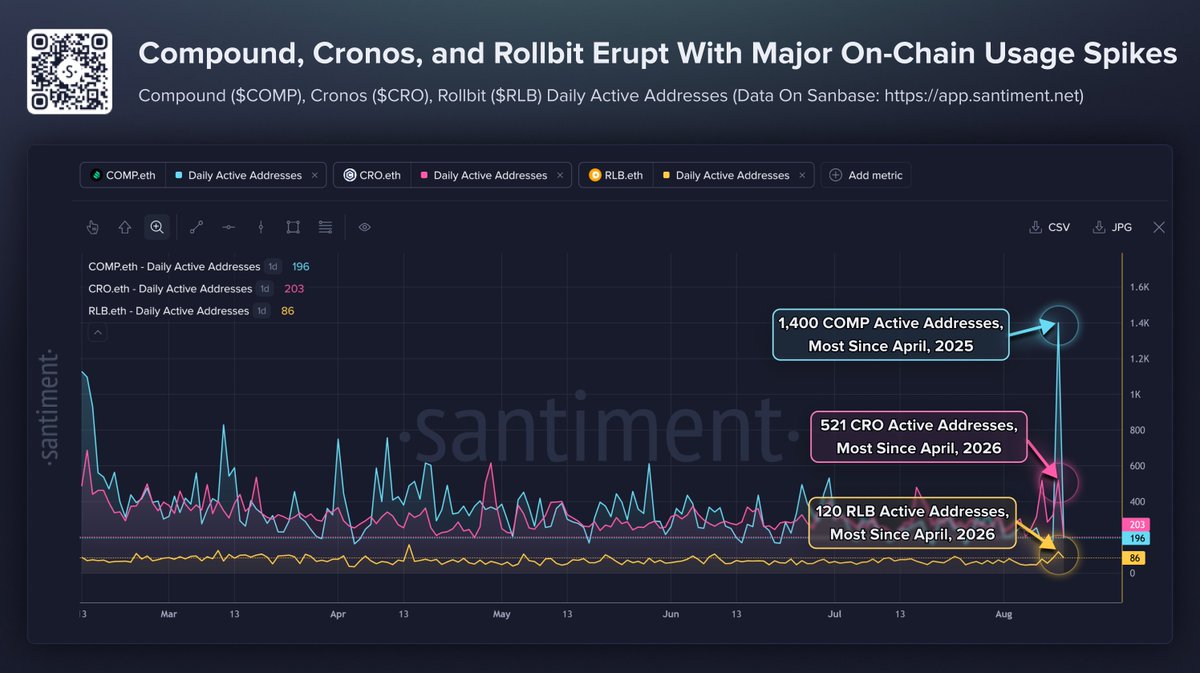Click the 1.4K axis label
Viewport: 1200px width, 673px height.
pos(1139,324)
